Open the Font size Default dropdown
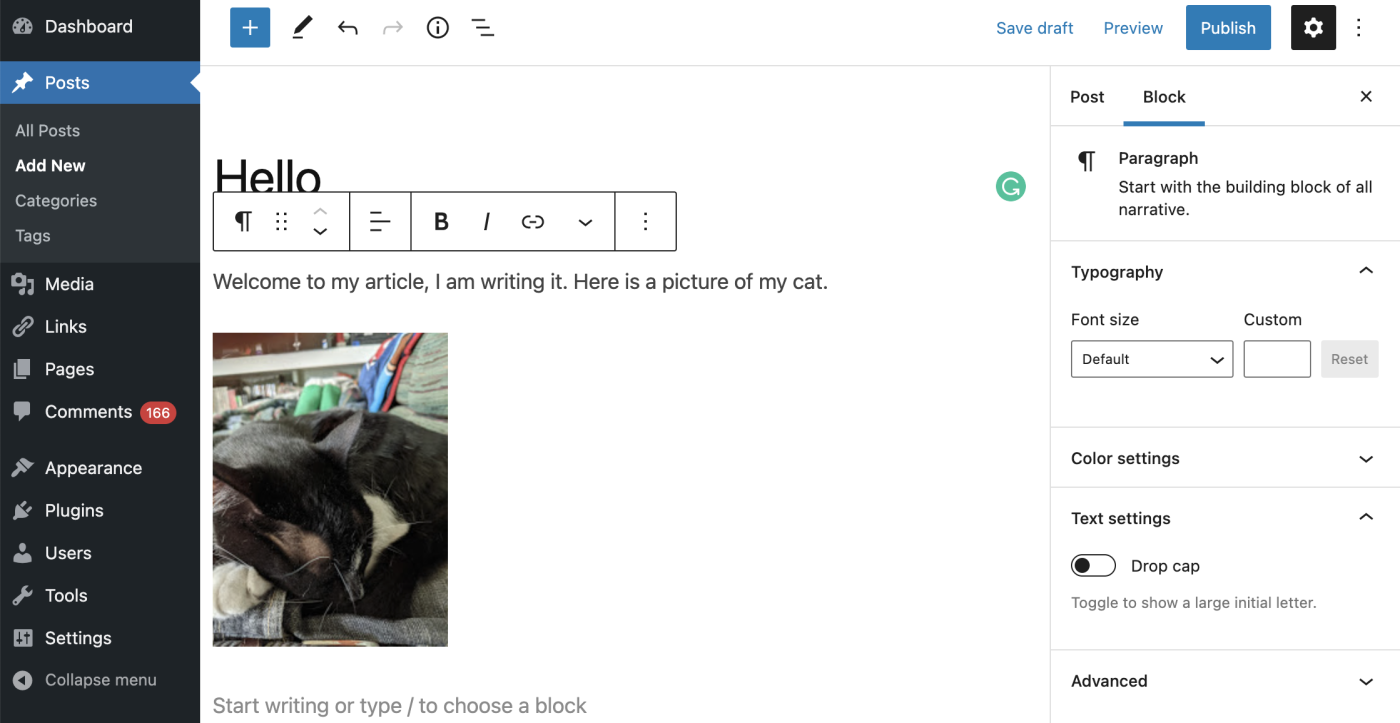Image resolution: width=1400 pixels, height=723 pixels. [x=1152, y=359]
